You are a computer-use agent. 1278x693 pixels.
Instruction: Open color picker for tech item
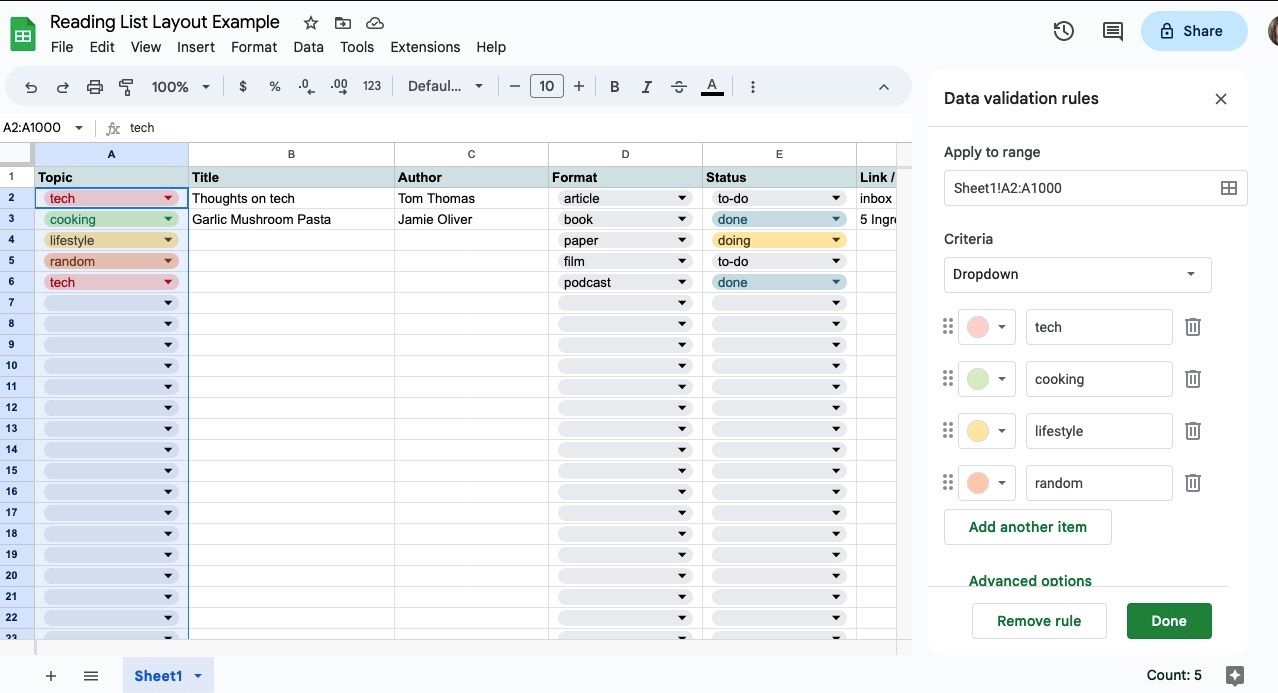tap(987, 327)
